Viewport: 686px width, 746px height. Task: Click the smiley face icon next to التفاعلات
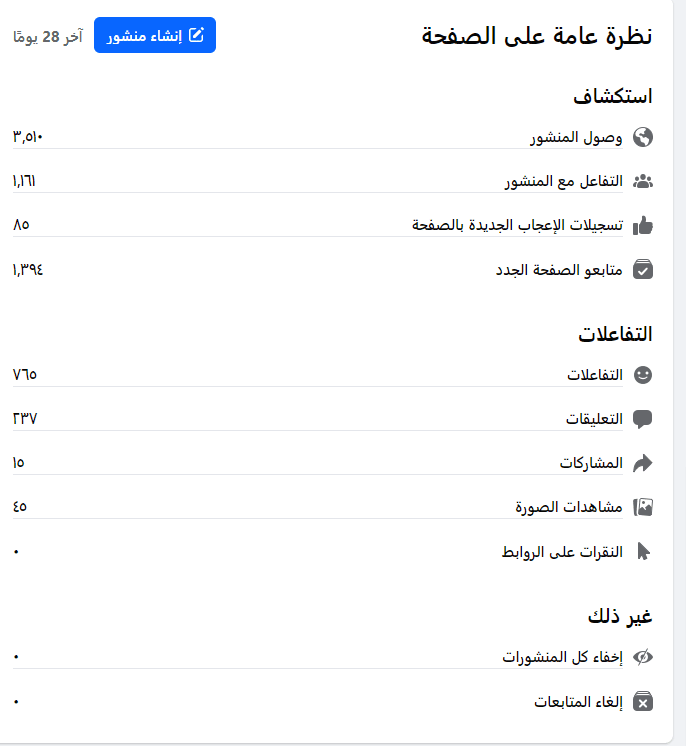coord(643,375)
